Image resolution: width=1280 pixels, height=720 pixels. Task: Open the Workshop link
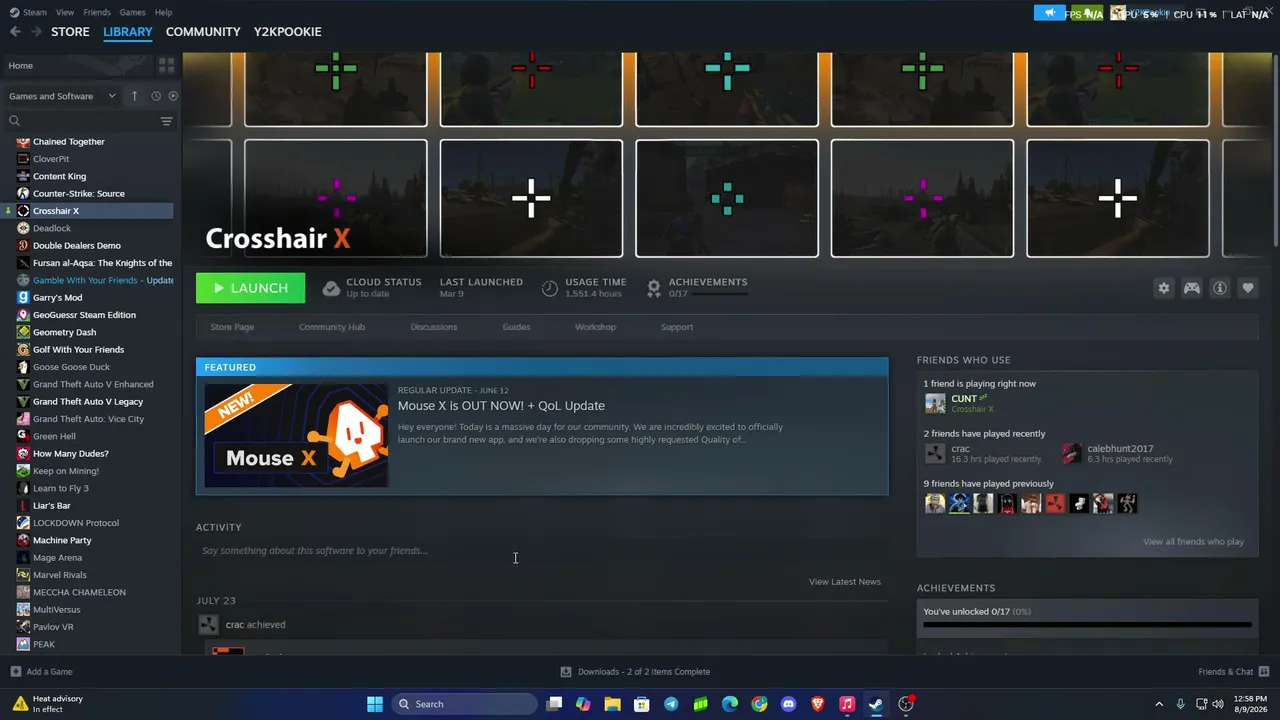pos(595,327)
